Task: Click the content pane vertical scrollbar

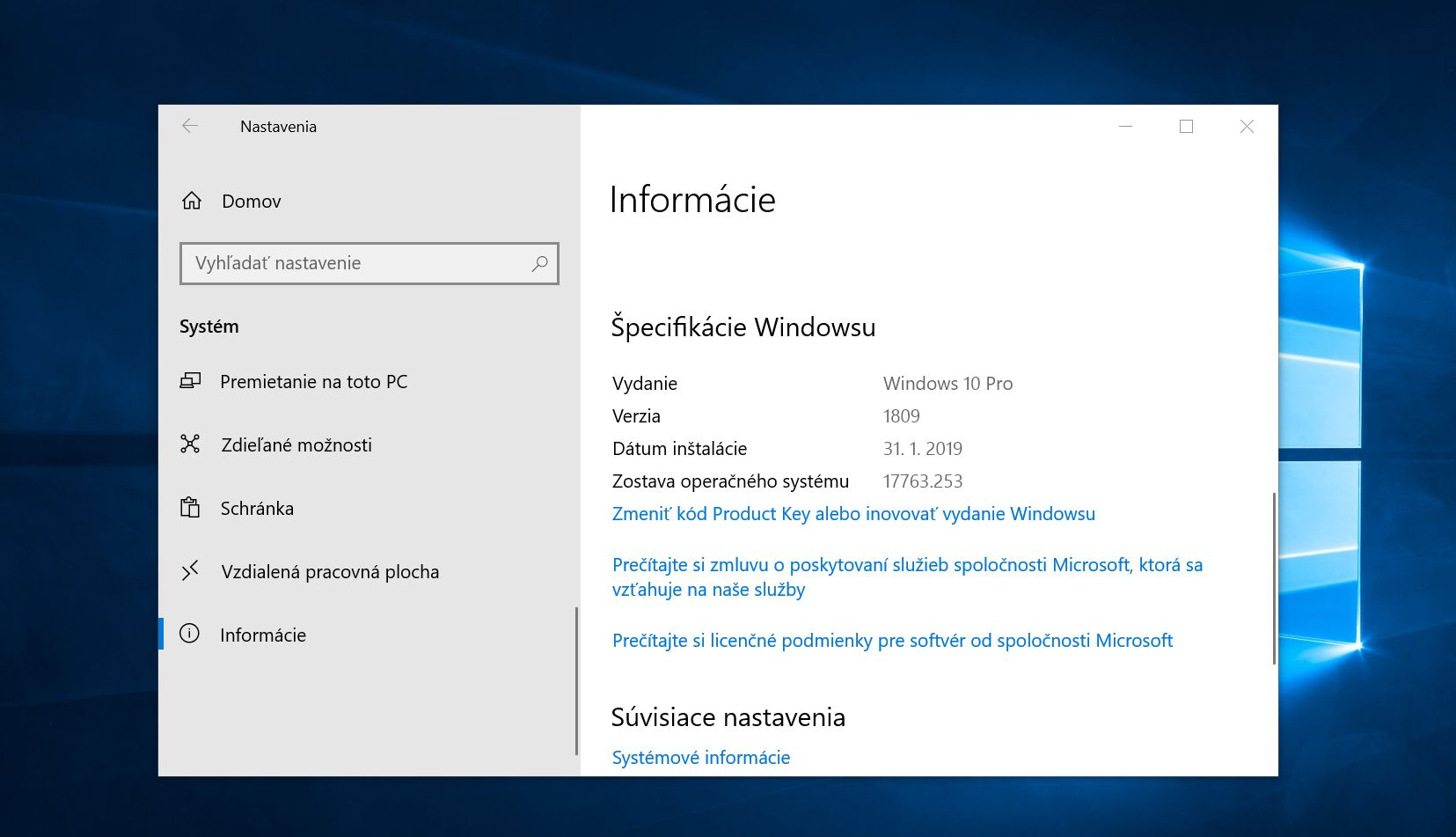Action: (x=1274, y=578)
